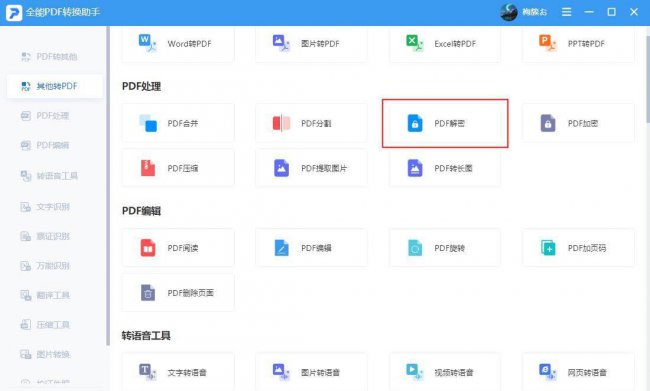Launch the Excel转PDF converter

click(444, 44)
